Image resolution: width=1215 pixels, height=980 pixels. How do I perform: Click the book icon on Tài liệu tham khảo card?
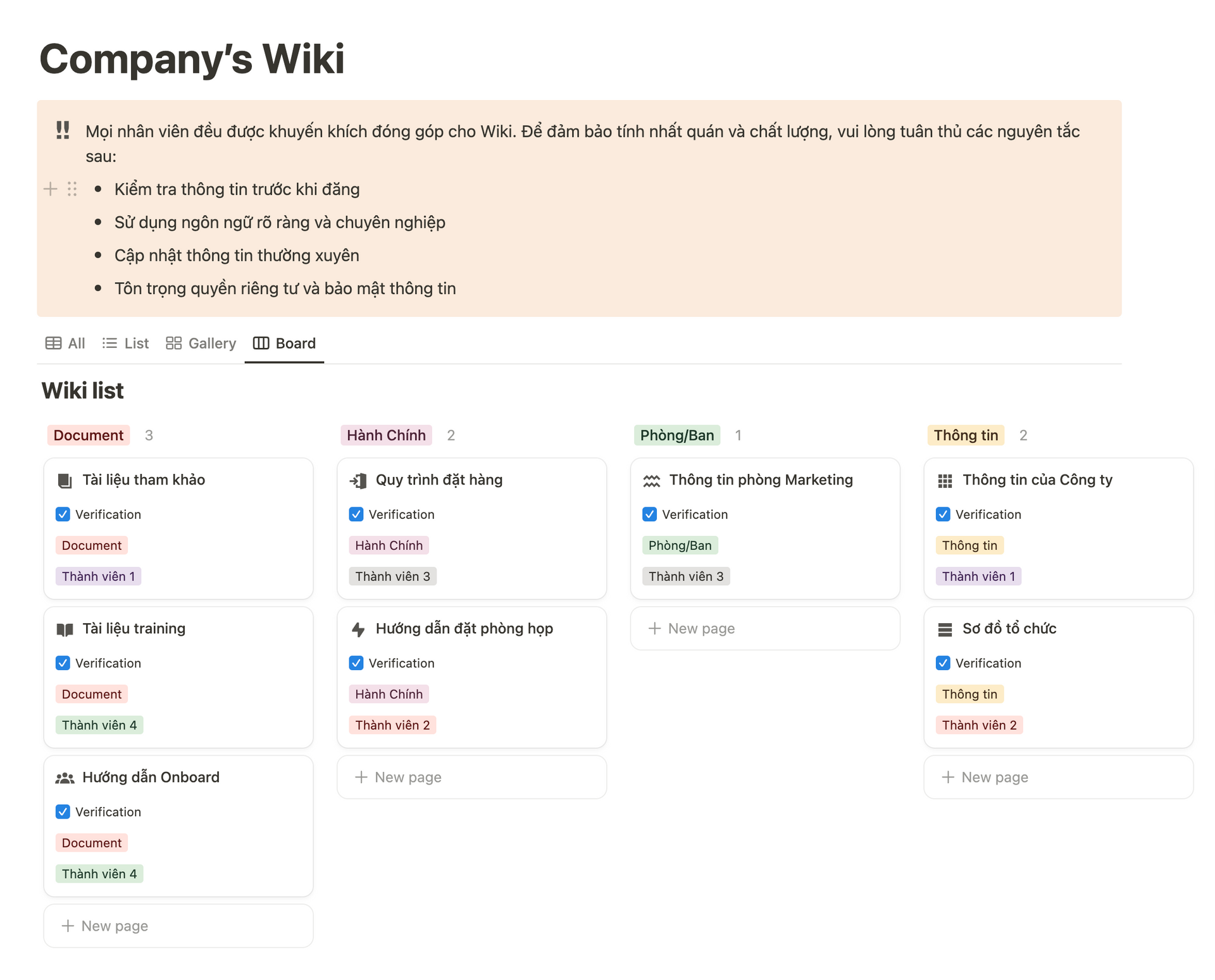point(65,480)
